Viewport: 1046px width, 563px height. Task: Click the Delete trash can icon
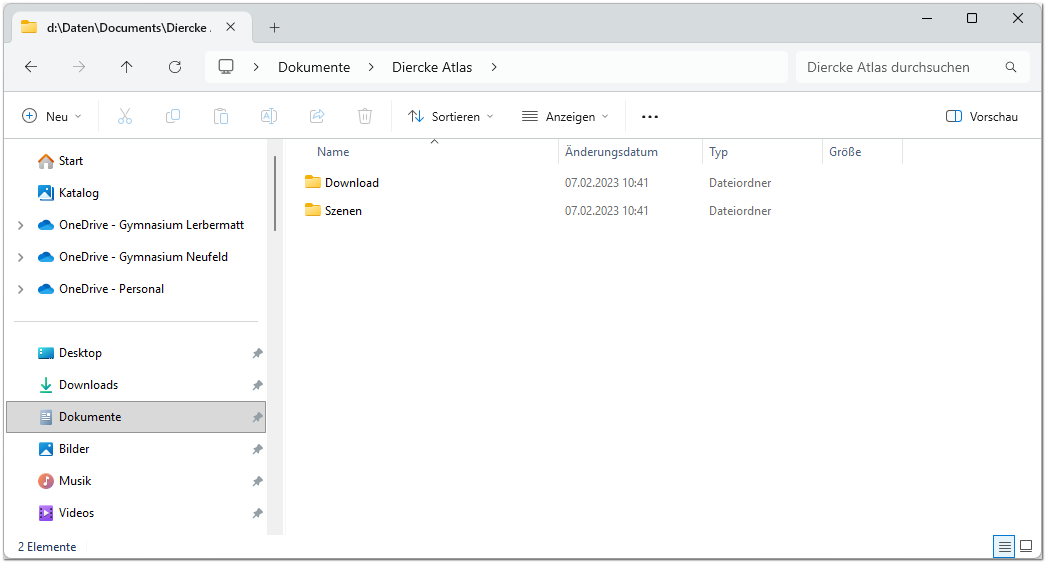(x=365, y=117)
